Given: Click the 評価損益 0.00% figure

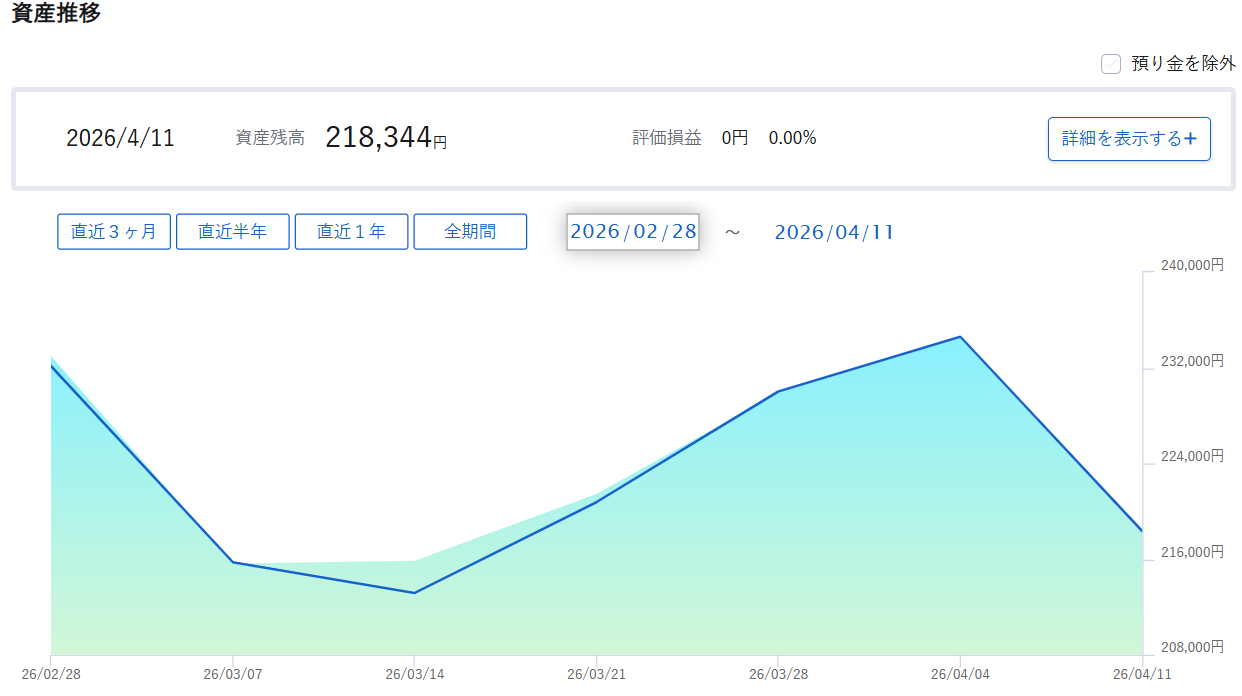Looking at the screenshot, I should pyautogui.click(x=792, y=138).
